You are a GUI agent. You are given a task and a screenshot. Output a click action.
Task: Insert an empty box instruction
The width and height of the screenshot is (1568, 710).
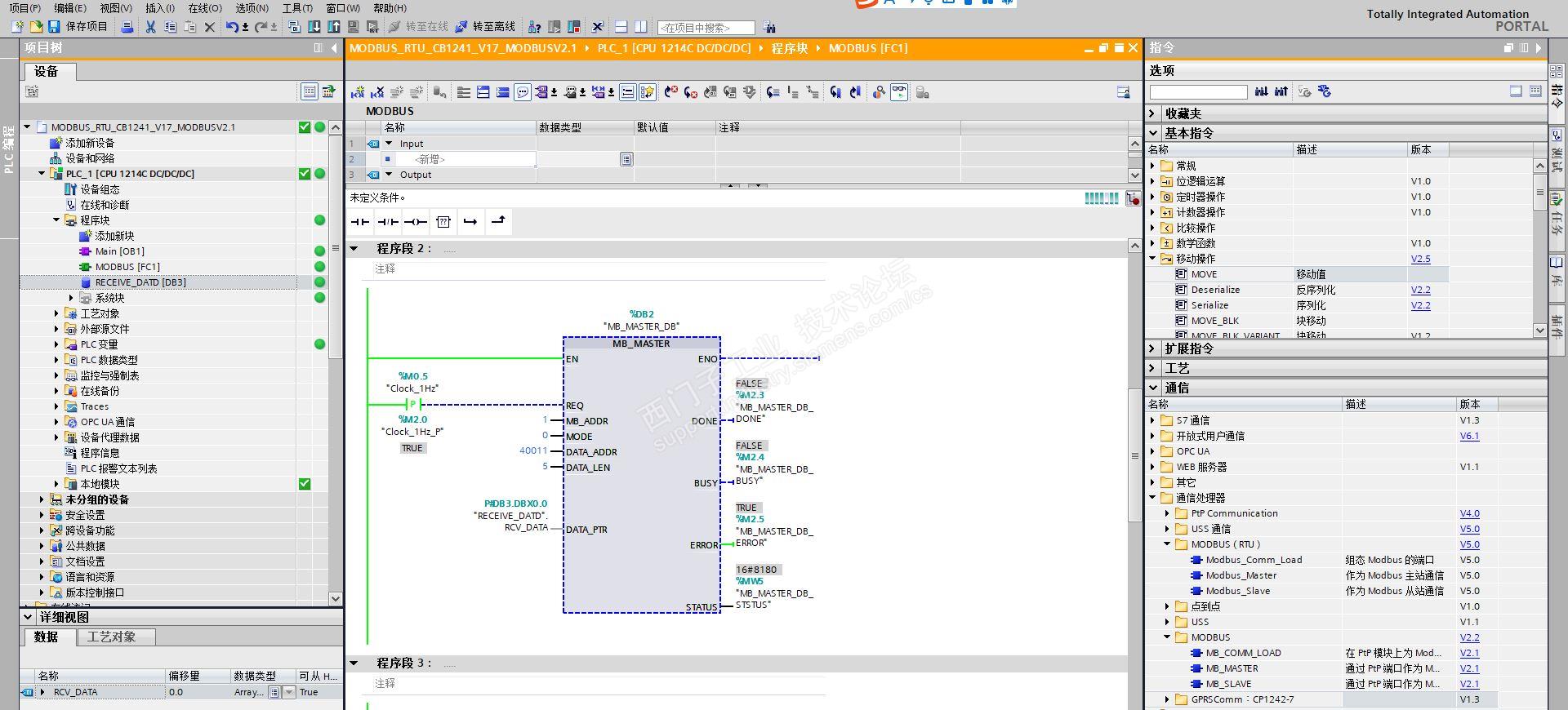pos(443,221)
